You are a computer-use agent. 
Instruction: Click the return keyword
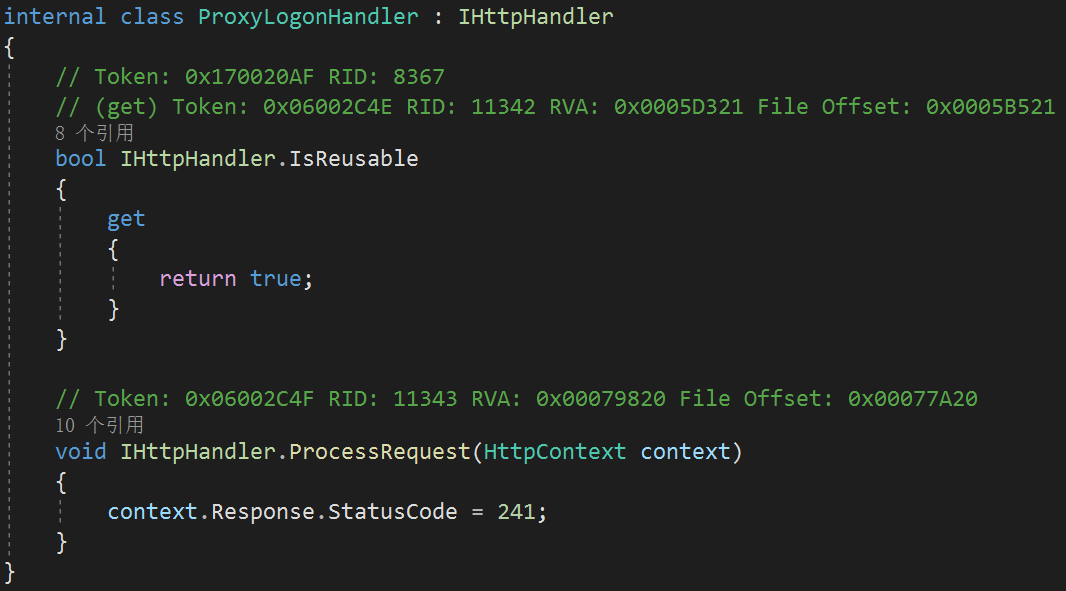coord(198,279)
